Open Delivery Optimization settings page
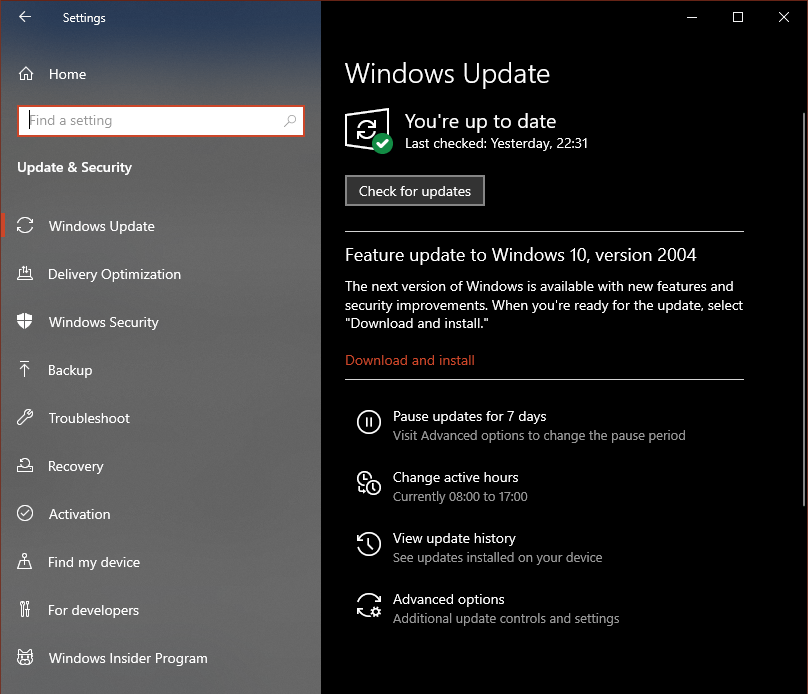Image resolution: width=808 pixels, height=694 pixels. (x=114, y=274)
